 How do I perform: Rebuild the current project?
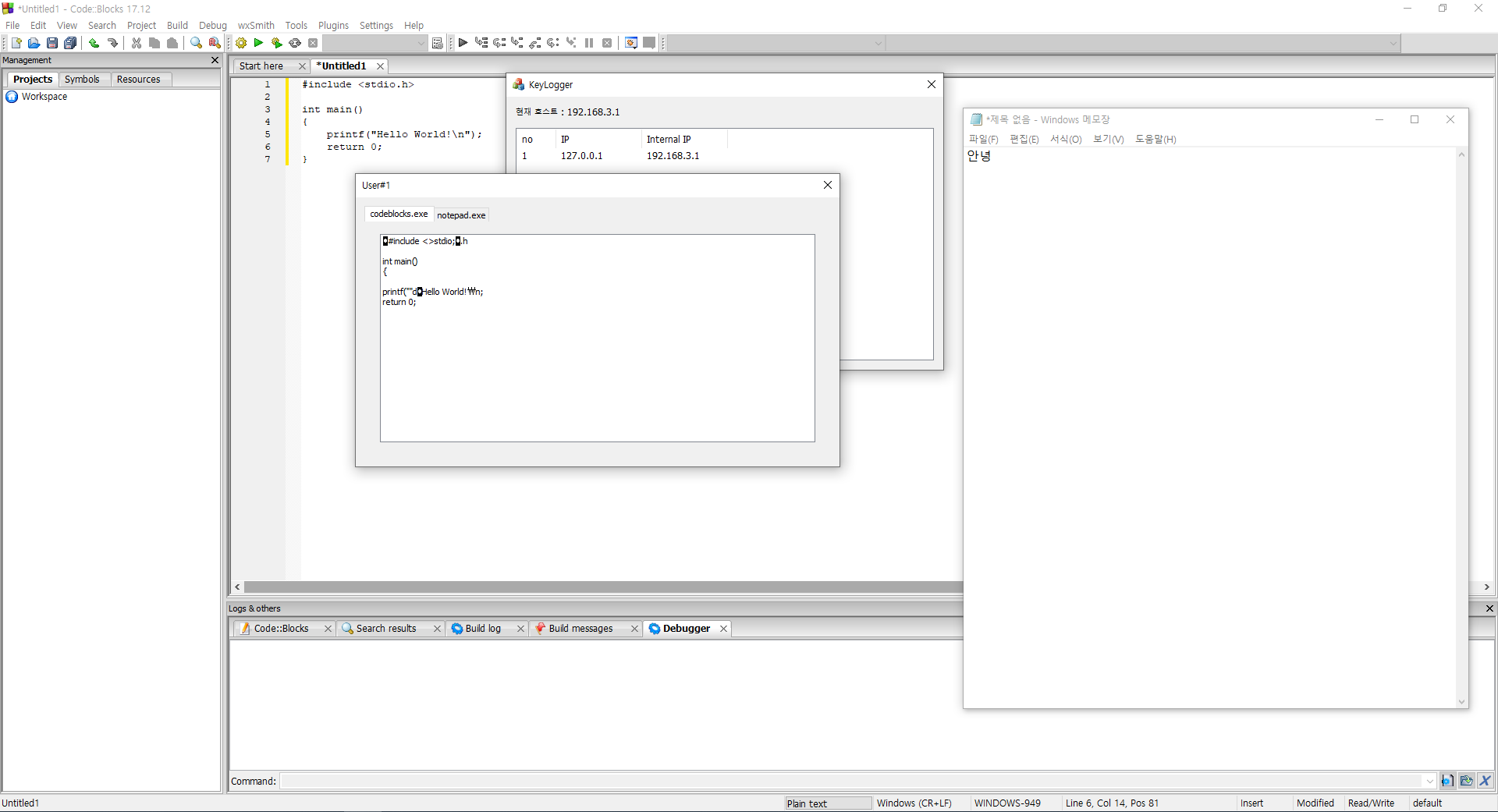295,43
